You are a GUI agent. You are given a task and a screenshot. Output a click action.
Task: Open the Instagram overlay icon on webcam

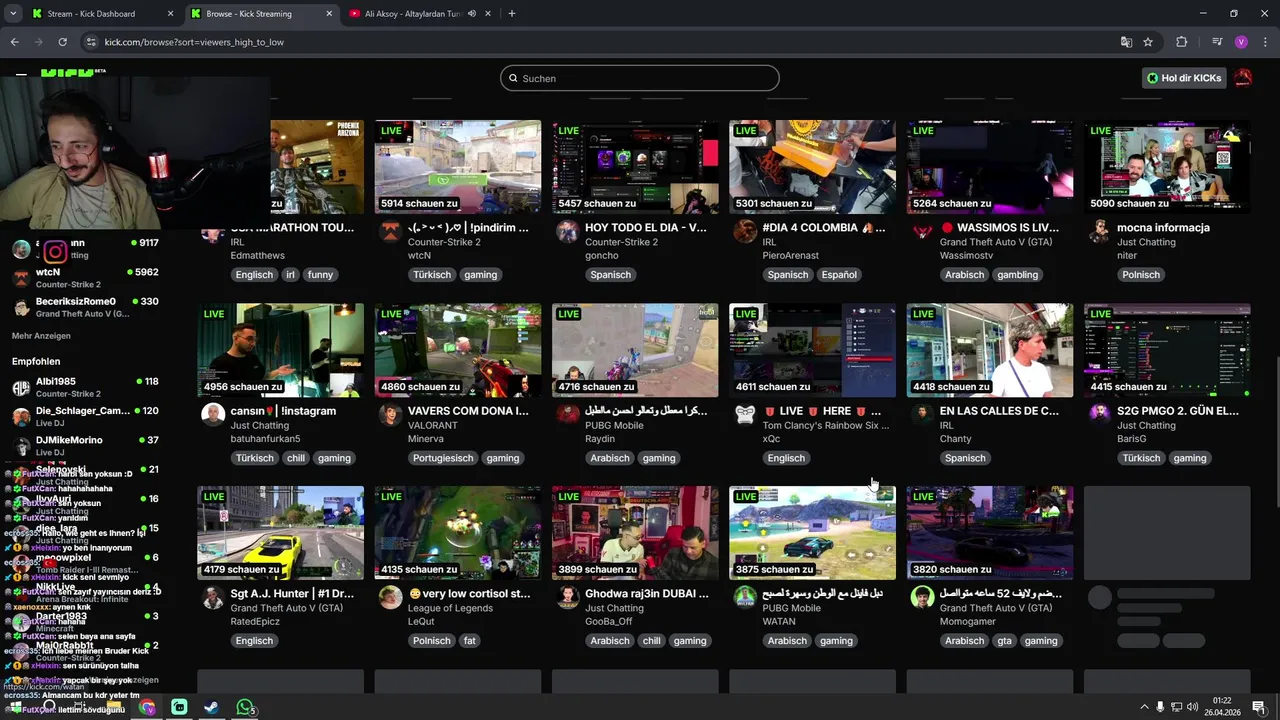point(55,252)
